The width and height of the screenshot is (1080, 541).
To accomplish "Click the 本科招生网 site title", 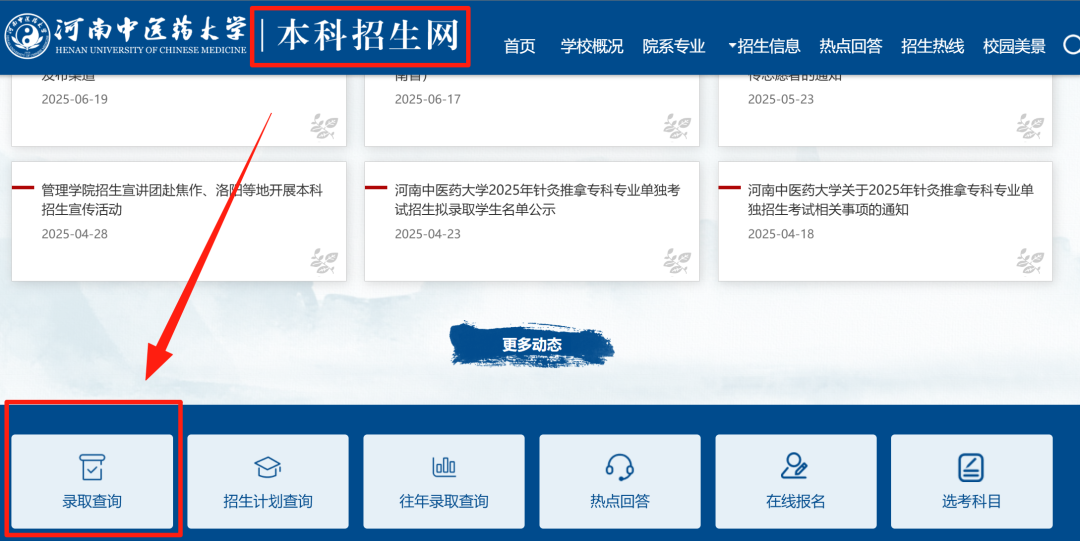I will (x=368, y=36).
